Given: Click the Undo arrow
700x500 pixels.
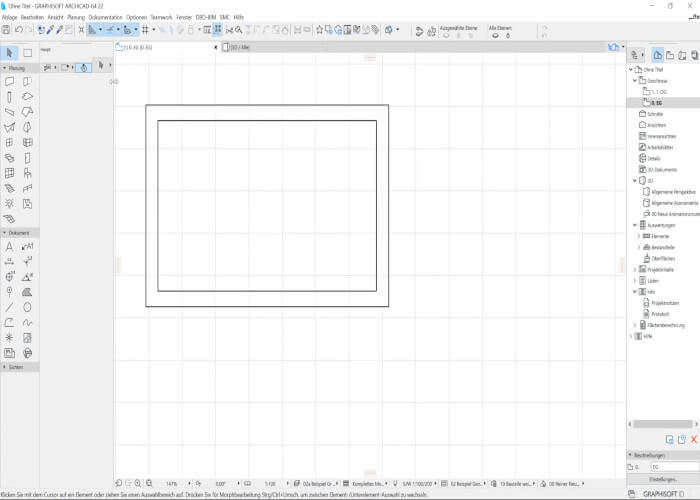Looking at the screenshot, I should [x=19, y=30].
